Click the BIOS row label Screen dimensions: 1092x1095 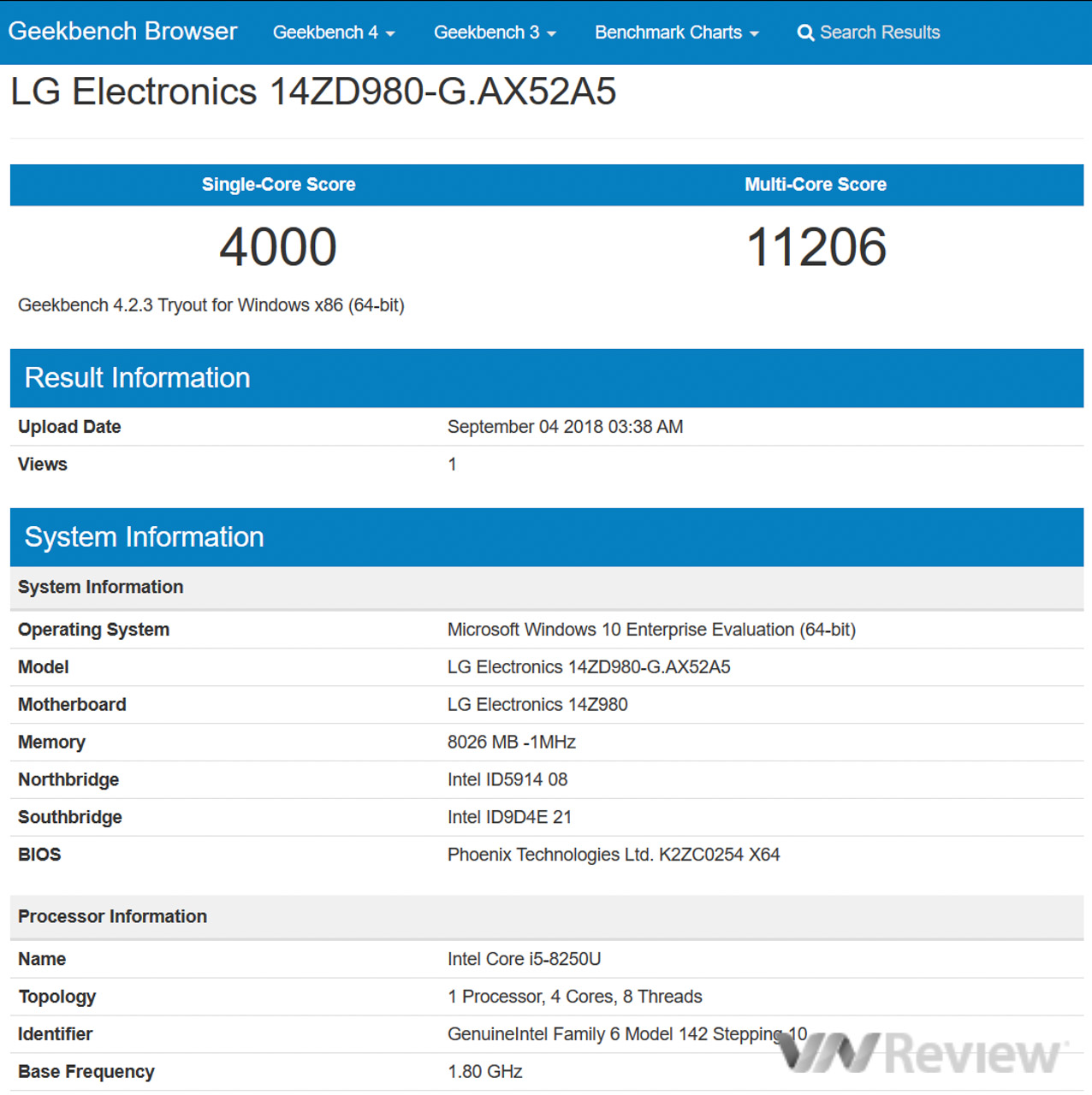click(39, 855)
